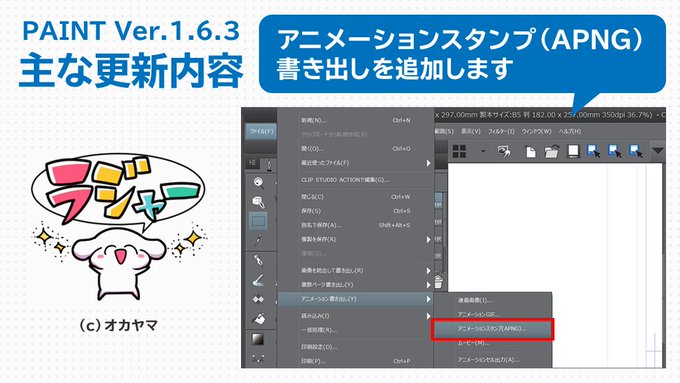Viewport: 680px width, 383px height.
Task: Select highlighted アニメーション書き出し(Y) entry
Action: click(356, 299)
